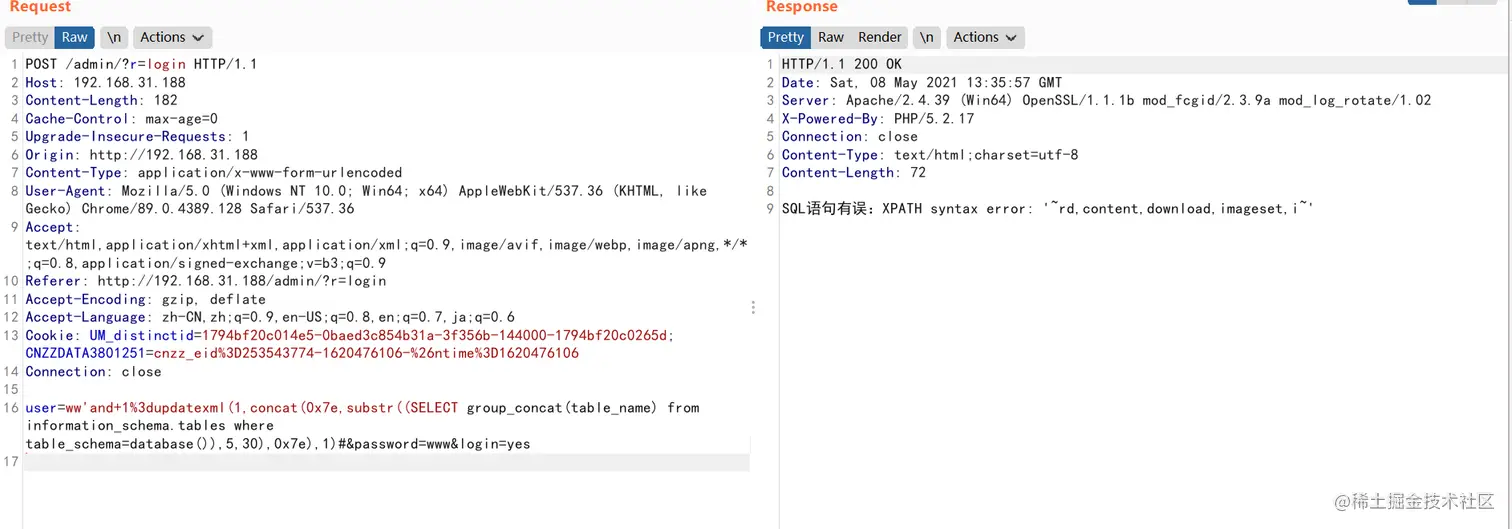Click "Connection: close" in the Request panel
Viewport: 1512px width, 529px height.
[93, 371]
